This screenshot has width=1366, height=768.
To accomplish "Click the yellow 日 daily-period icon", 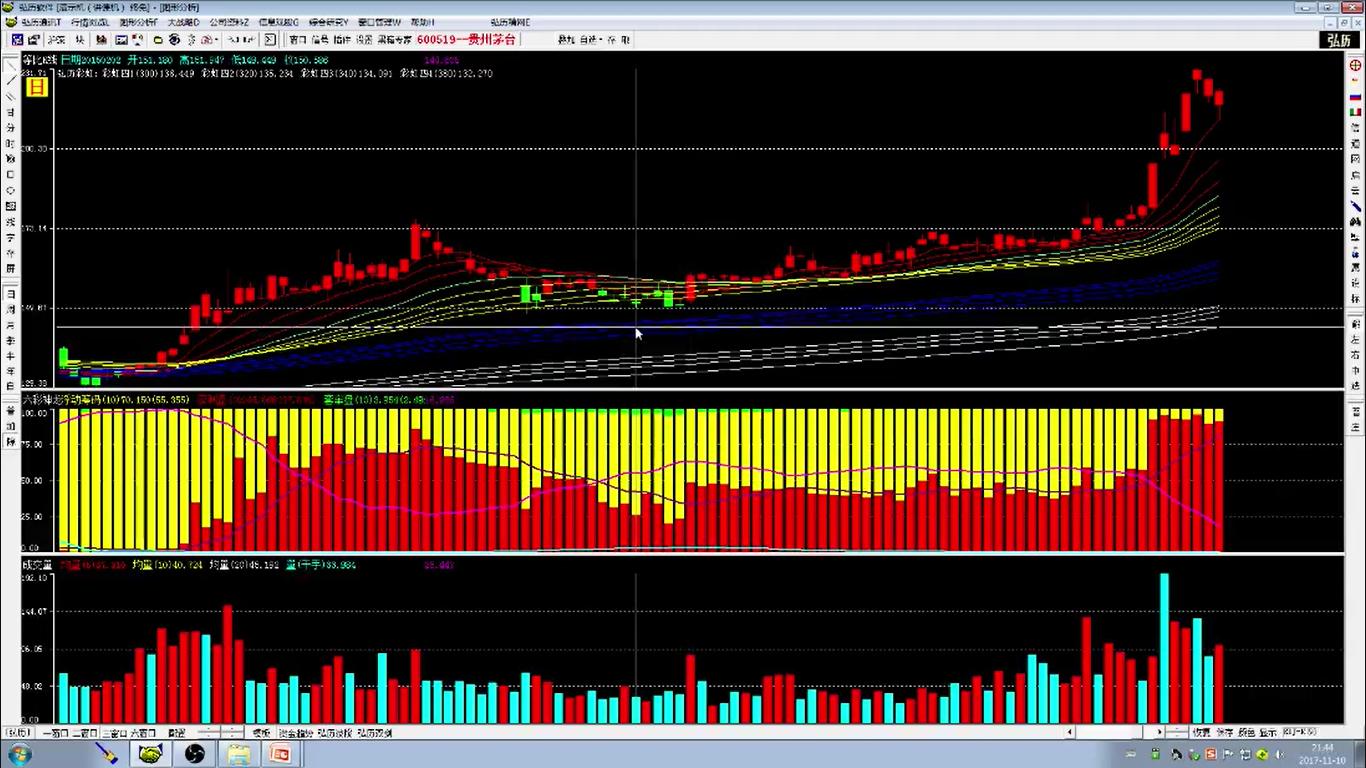I will (x=36, y=87).
